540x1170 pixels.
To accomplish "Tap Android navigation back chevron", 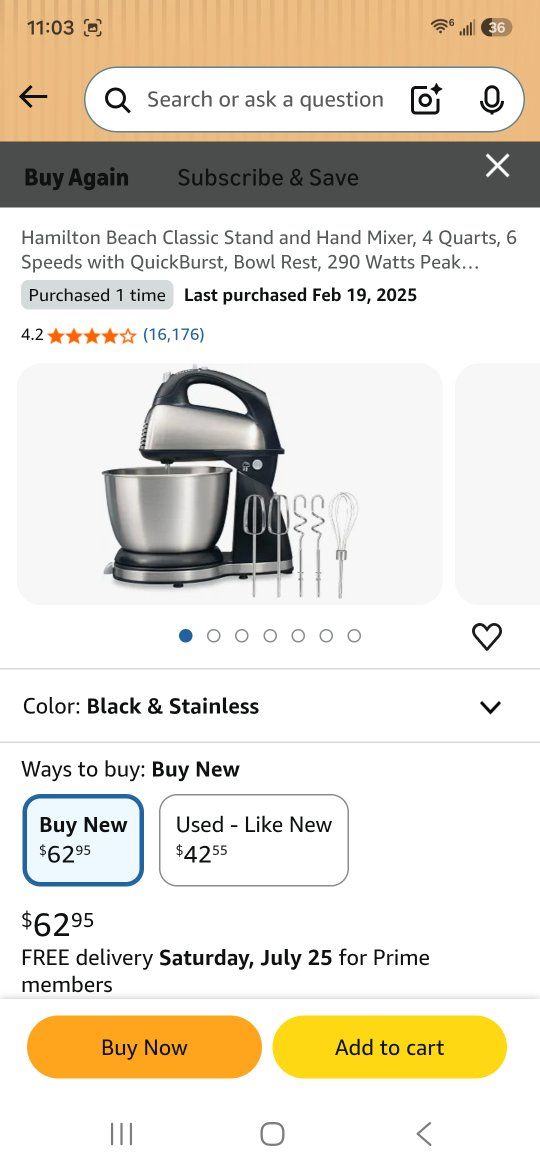I will (424, 1134).
